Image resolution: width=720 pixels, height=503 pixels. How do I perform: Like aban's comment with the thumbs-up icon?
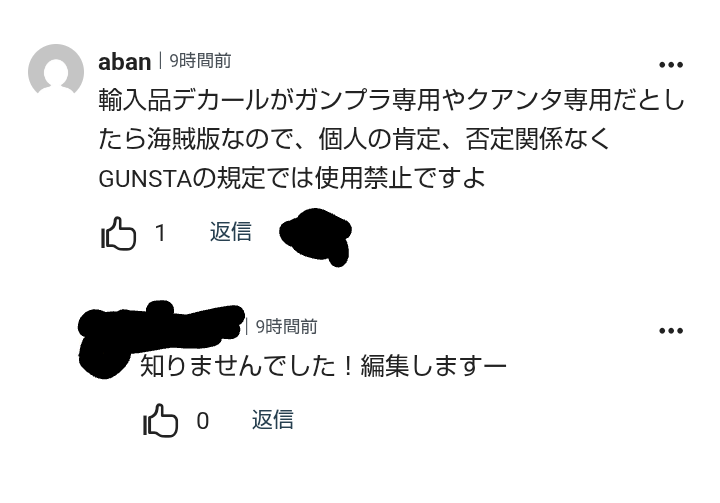(x=118, y=233)
